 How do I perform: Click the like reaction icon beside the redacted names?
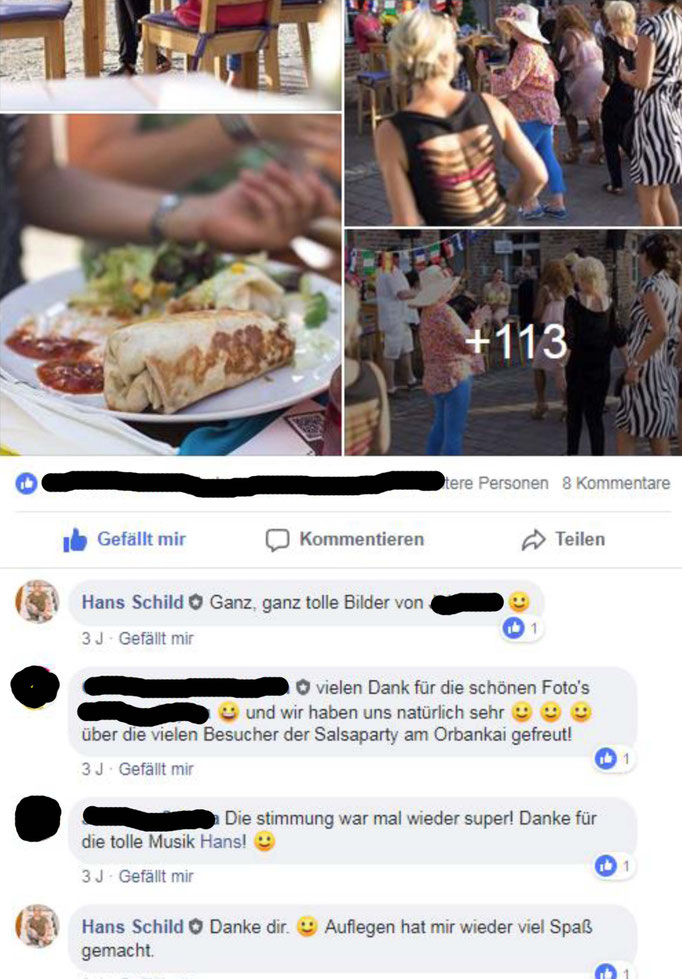click(26, 483)
